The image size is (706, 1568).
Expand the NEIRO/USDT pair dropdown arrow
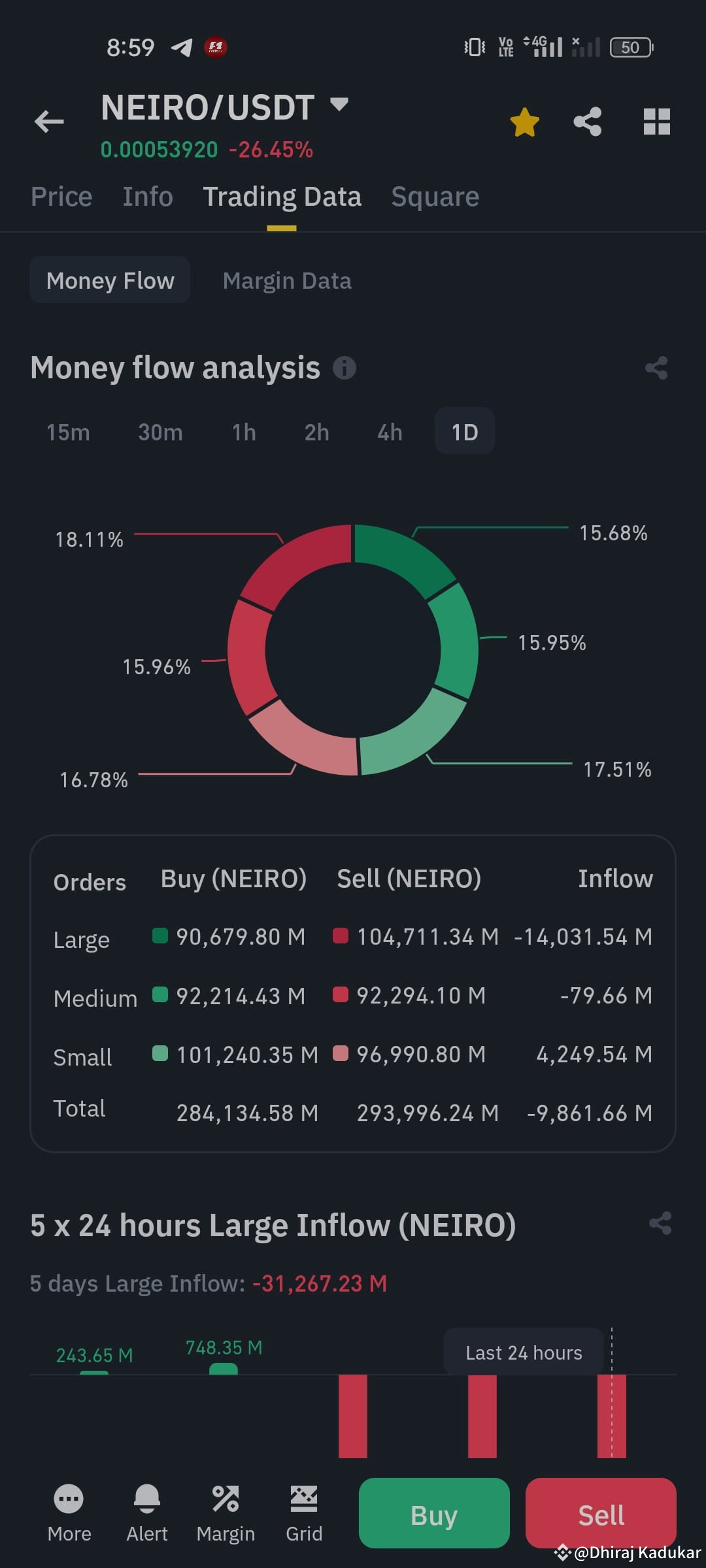(339, 104)
